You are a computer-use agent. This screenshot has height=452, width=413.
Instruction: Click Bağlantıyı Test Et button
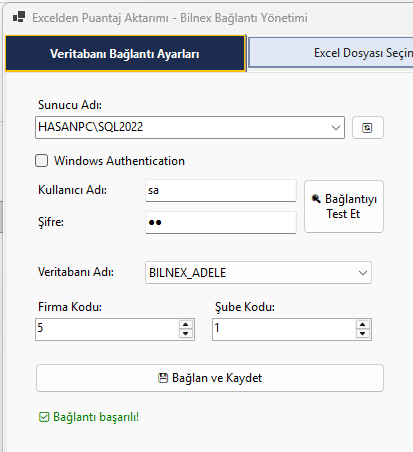point(344,206)
